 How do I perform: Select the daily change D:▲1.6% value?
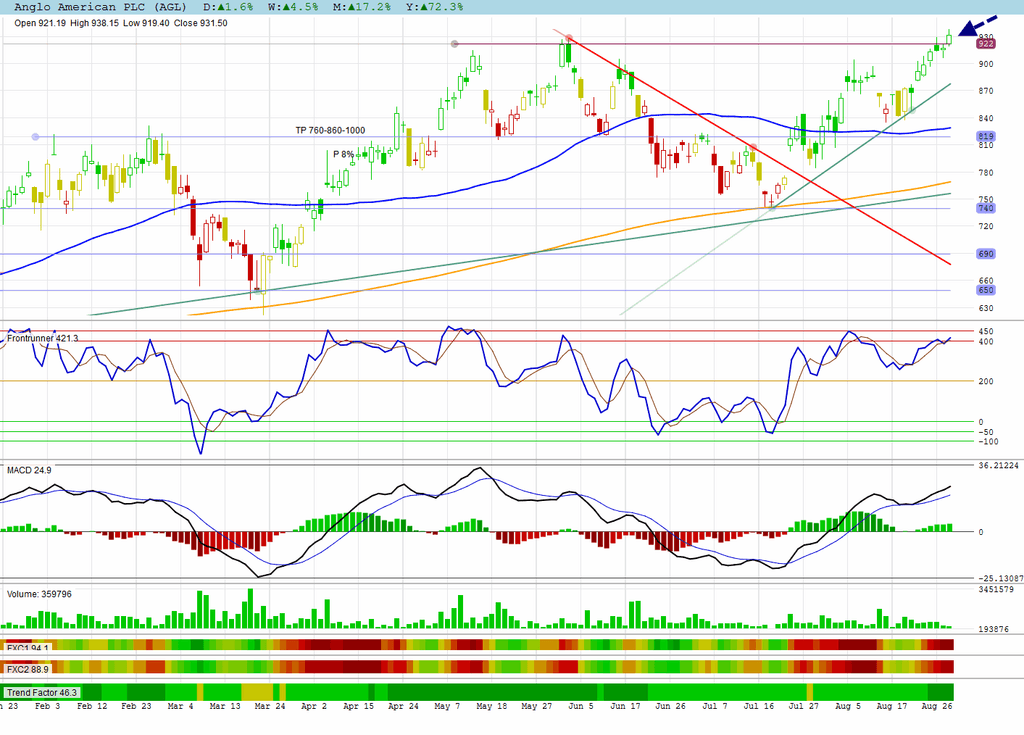click(228, 7)
